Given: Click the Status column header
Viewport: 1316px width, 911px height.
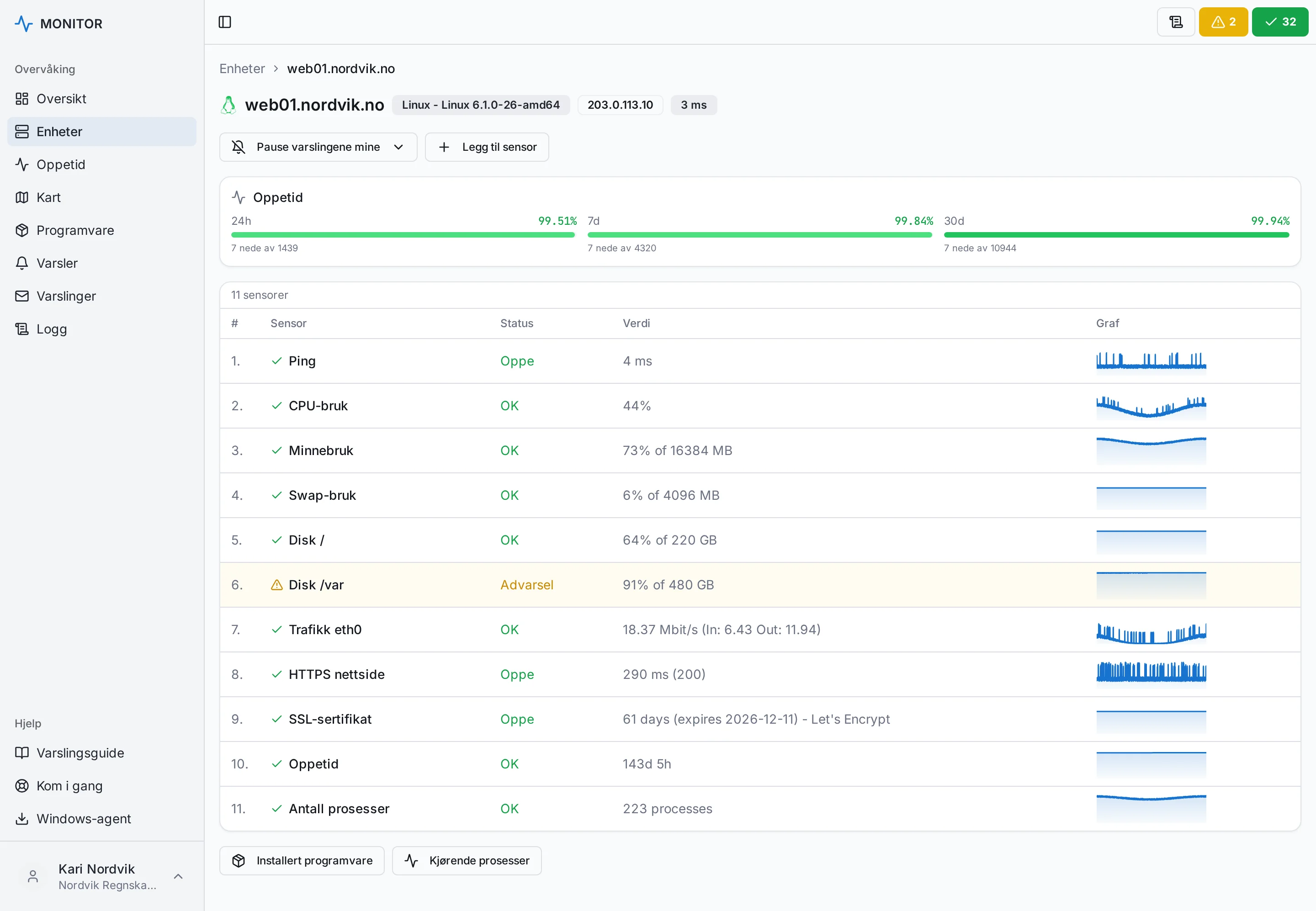Looking at the screenshot, I should tap(517, 323).
